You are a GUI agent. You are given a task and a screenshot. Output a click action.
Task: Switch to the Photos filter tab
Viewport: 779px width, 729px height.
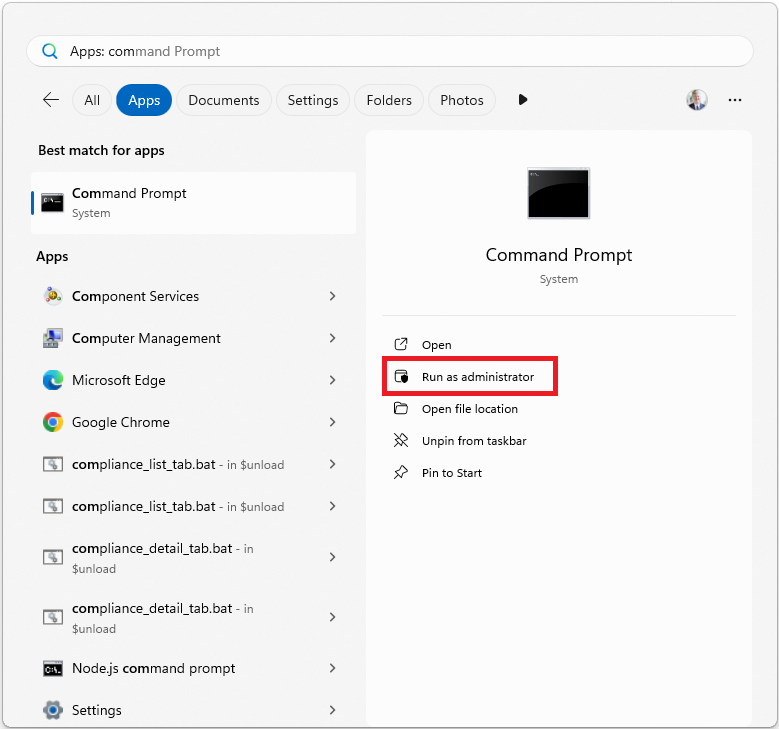tap(461, 100)
